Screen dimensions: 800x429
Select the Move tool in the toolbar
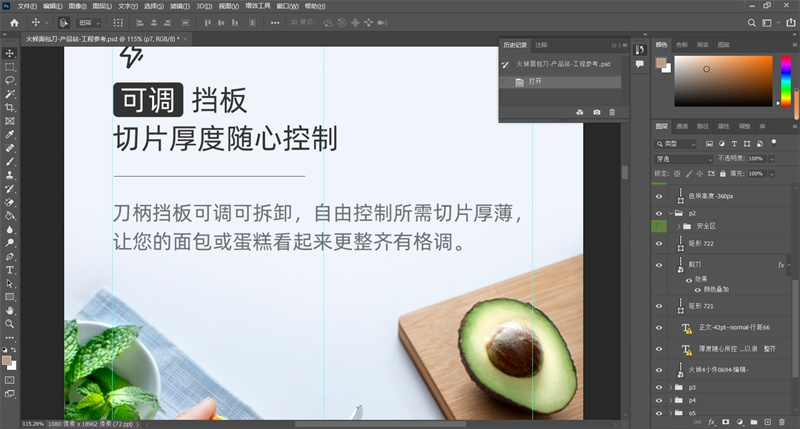(10, 53)
